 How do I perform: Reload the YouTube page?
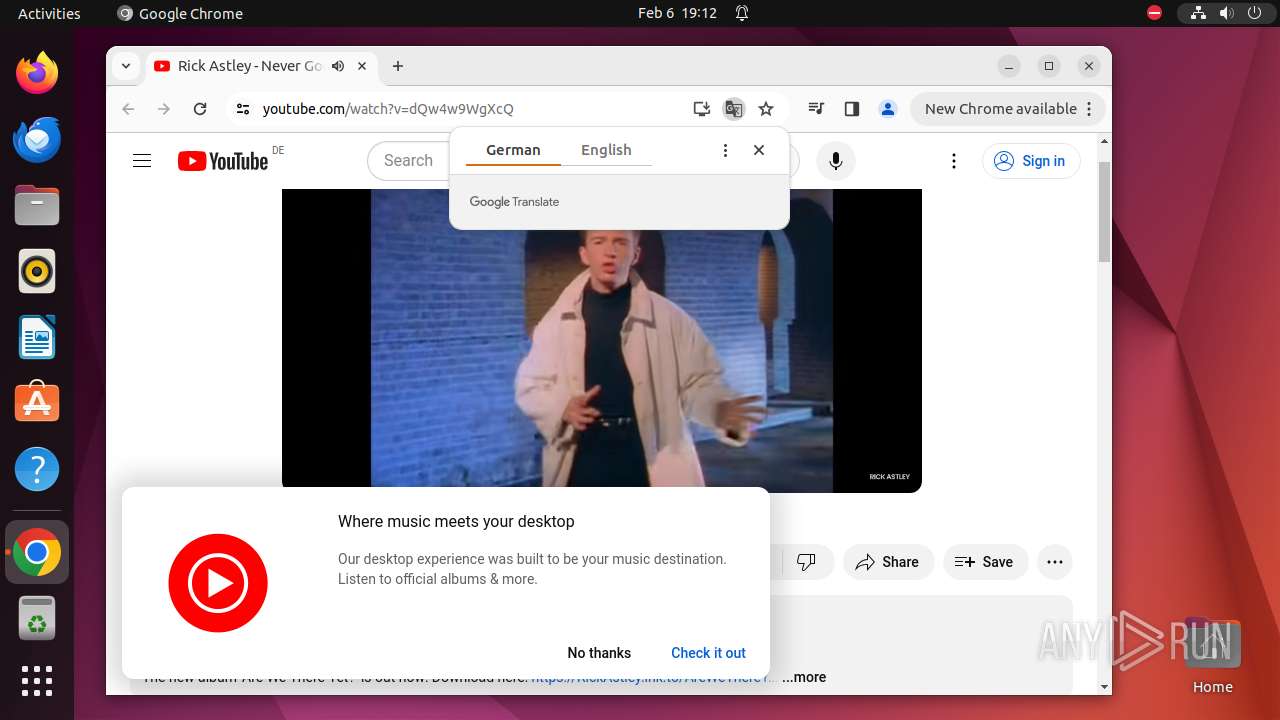tap(200, 109)
